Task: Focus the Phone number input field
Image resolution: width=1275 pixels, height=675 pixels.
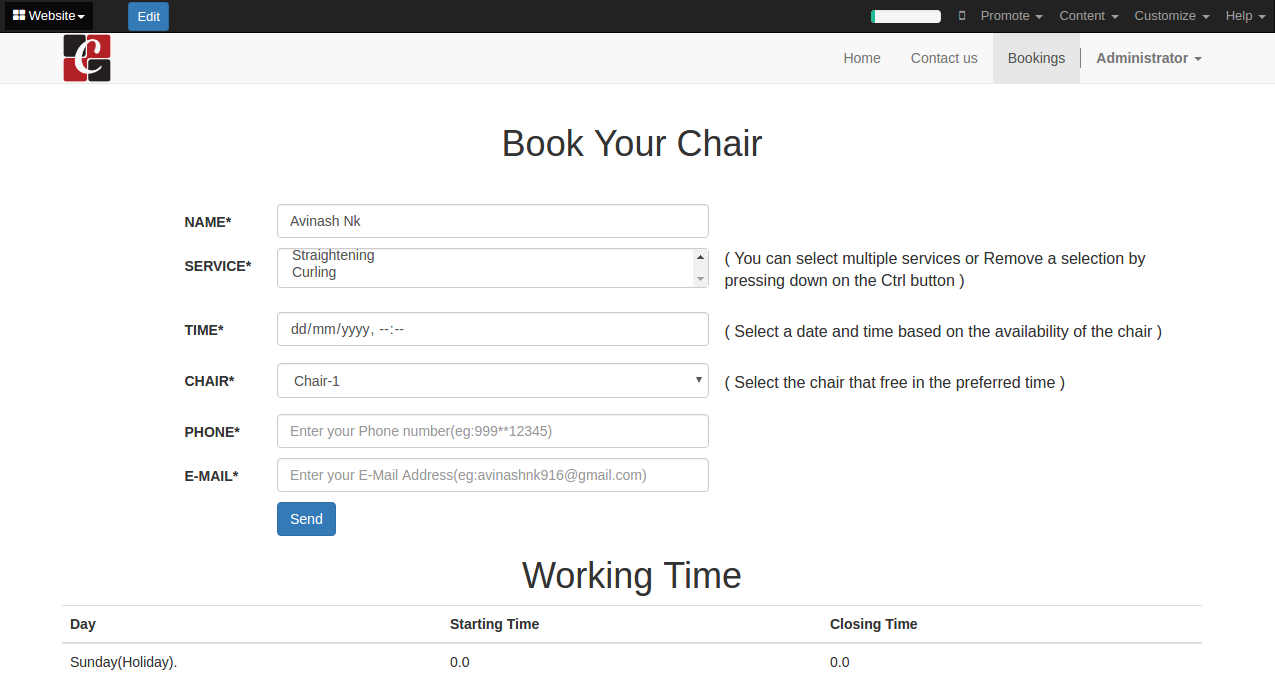Action: coord(492,431)
